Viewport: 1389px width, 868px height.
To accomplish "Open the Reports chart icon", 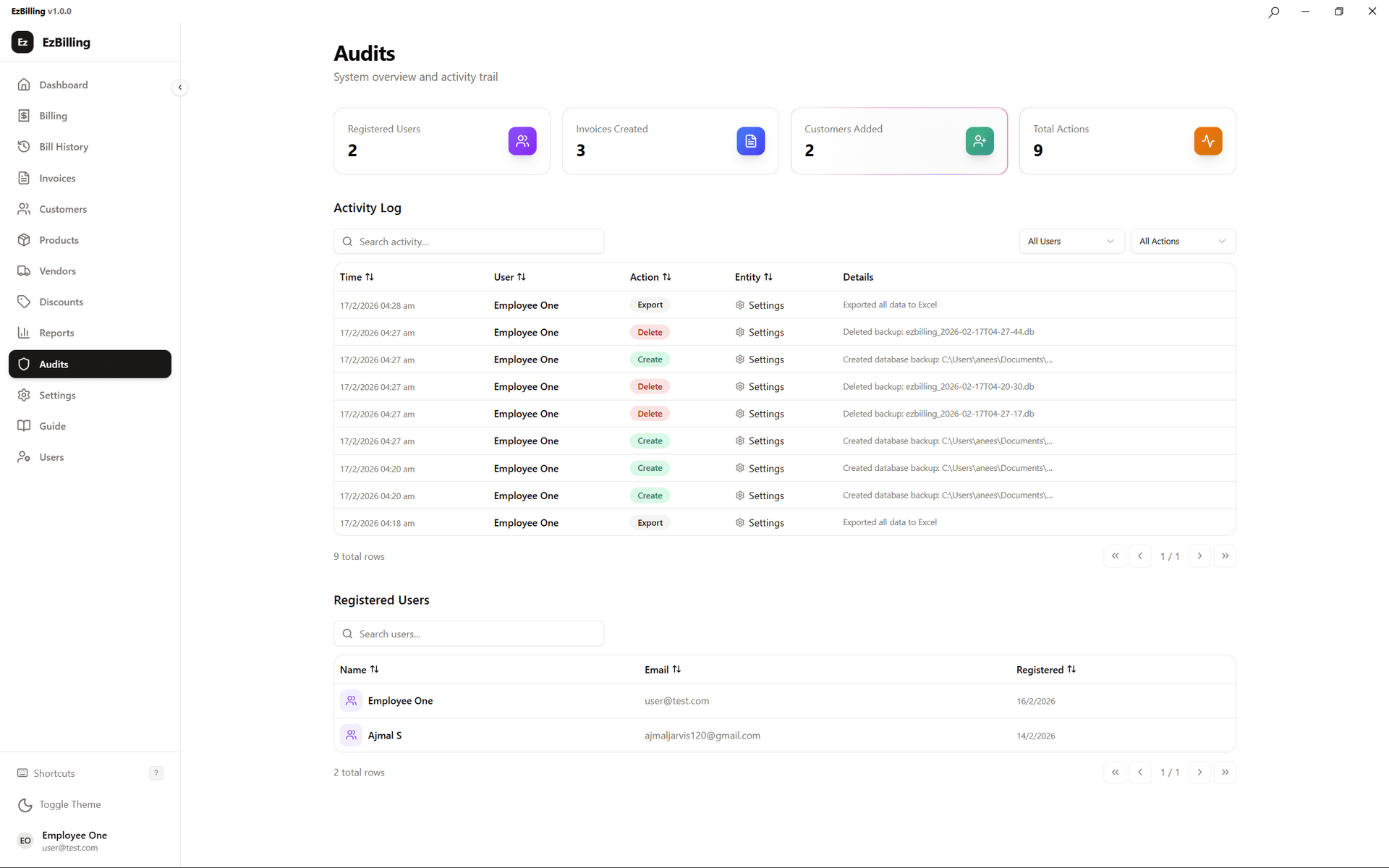I will 24,332.
